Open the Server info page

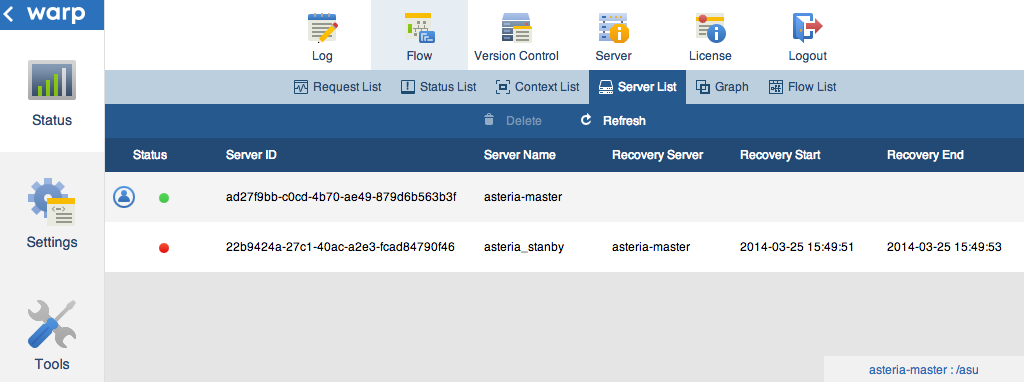pyautogui.click(x=613, y=37)
